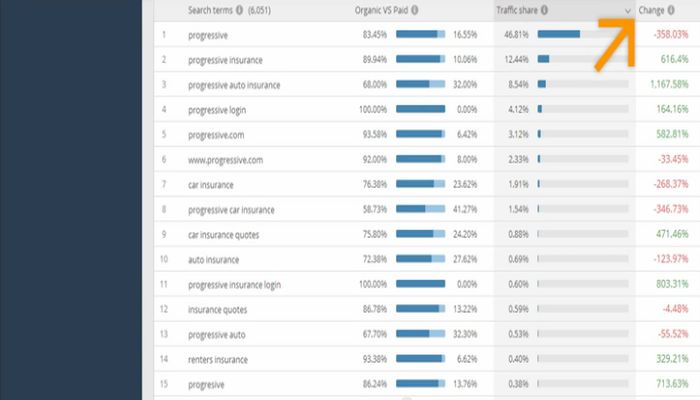The image size is (700, 400).
Task: Open the 'www.progressive.com' search term
Action: (224, 159)
